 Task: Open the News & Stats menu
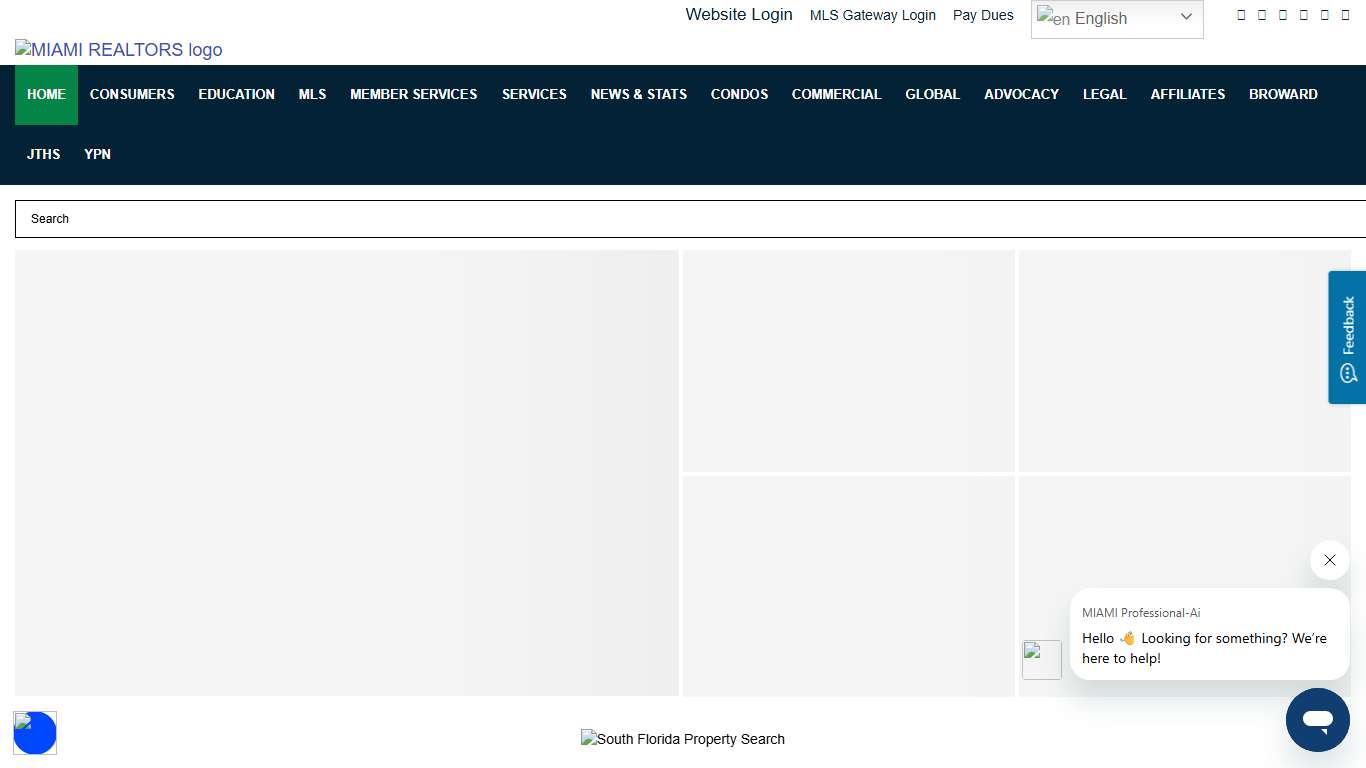pos(638,94)
